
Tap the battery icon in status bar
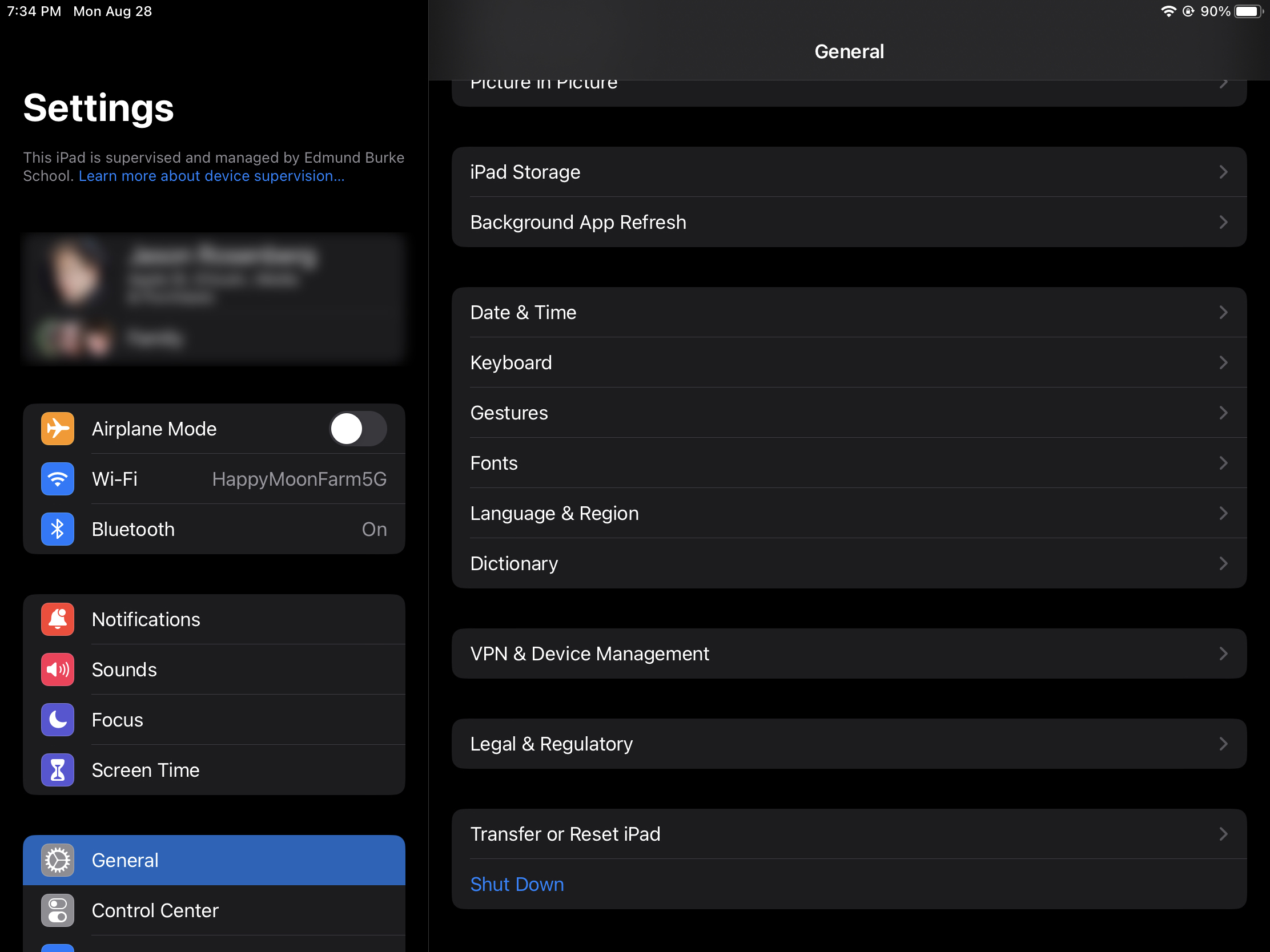tap(1249, 11)
